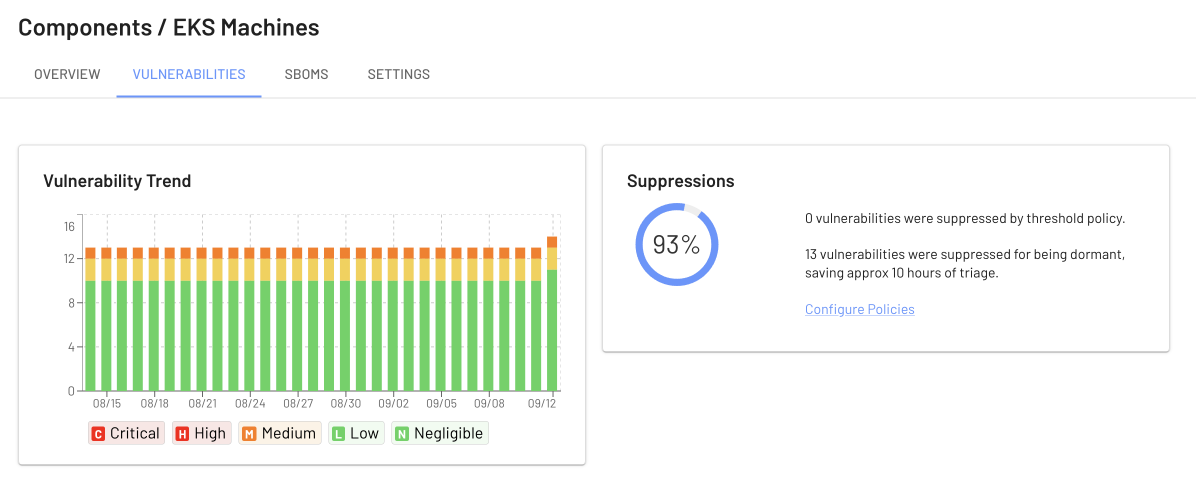Go to the Settings tab
The image size is (1196, 487).
point(399,75)
